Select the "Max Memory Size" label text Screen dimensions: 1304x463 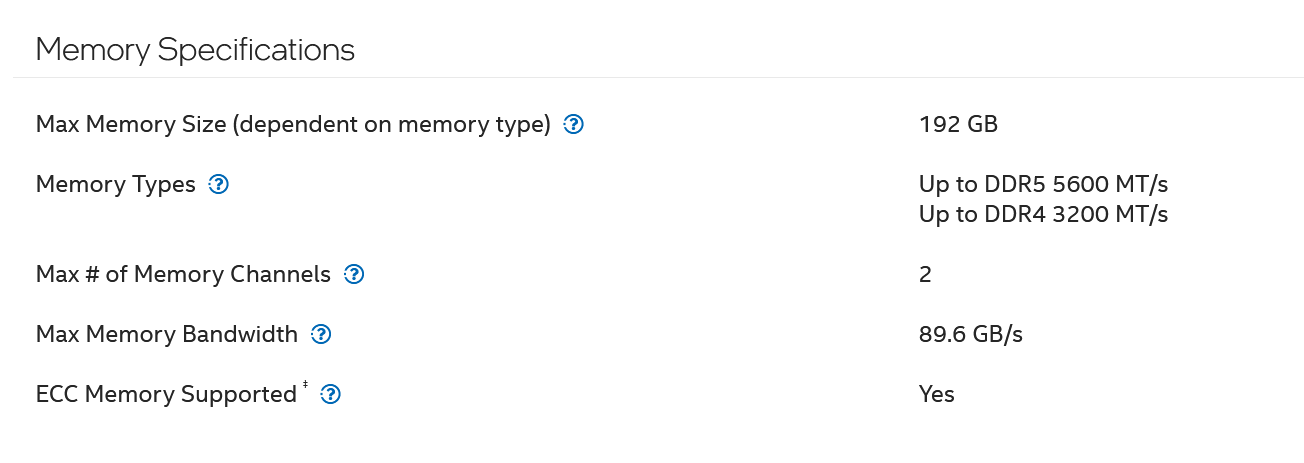pyautogui.click(x=127, y=125)
